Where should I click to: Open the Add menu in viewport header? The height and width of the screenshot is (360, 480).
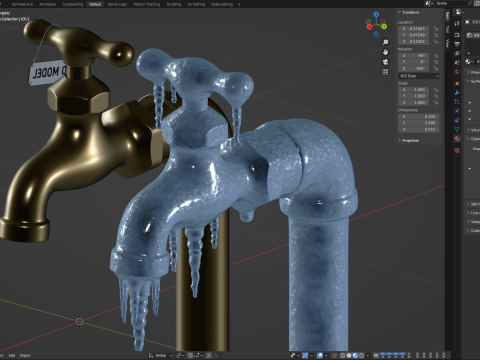[x=12, y=355]
